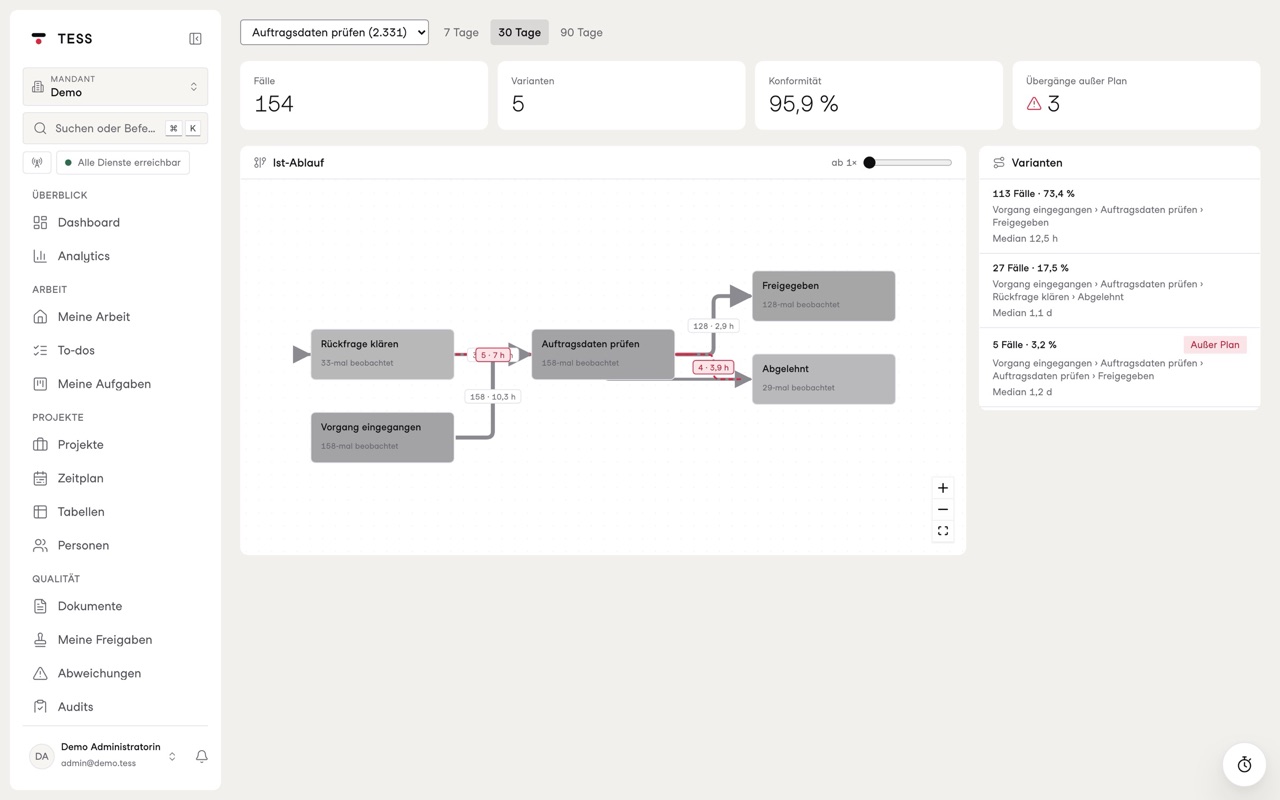Screen dimensions: 1280x800
Task: Open the broadcast status icon button
Action: click(37, 162)
